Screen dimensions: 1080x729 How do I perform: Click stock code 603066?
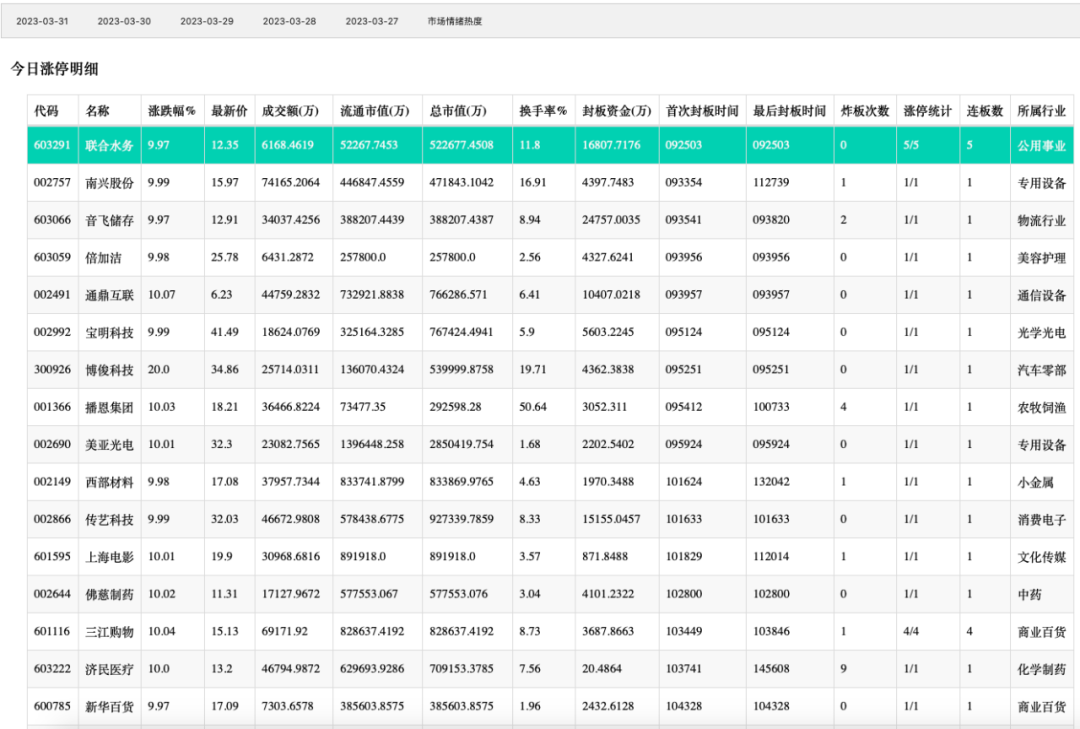click(x=52, y=220)
